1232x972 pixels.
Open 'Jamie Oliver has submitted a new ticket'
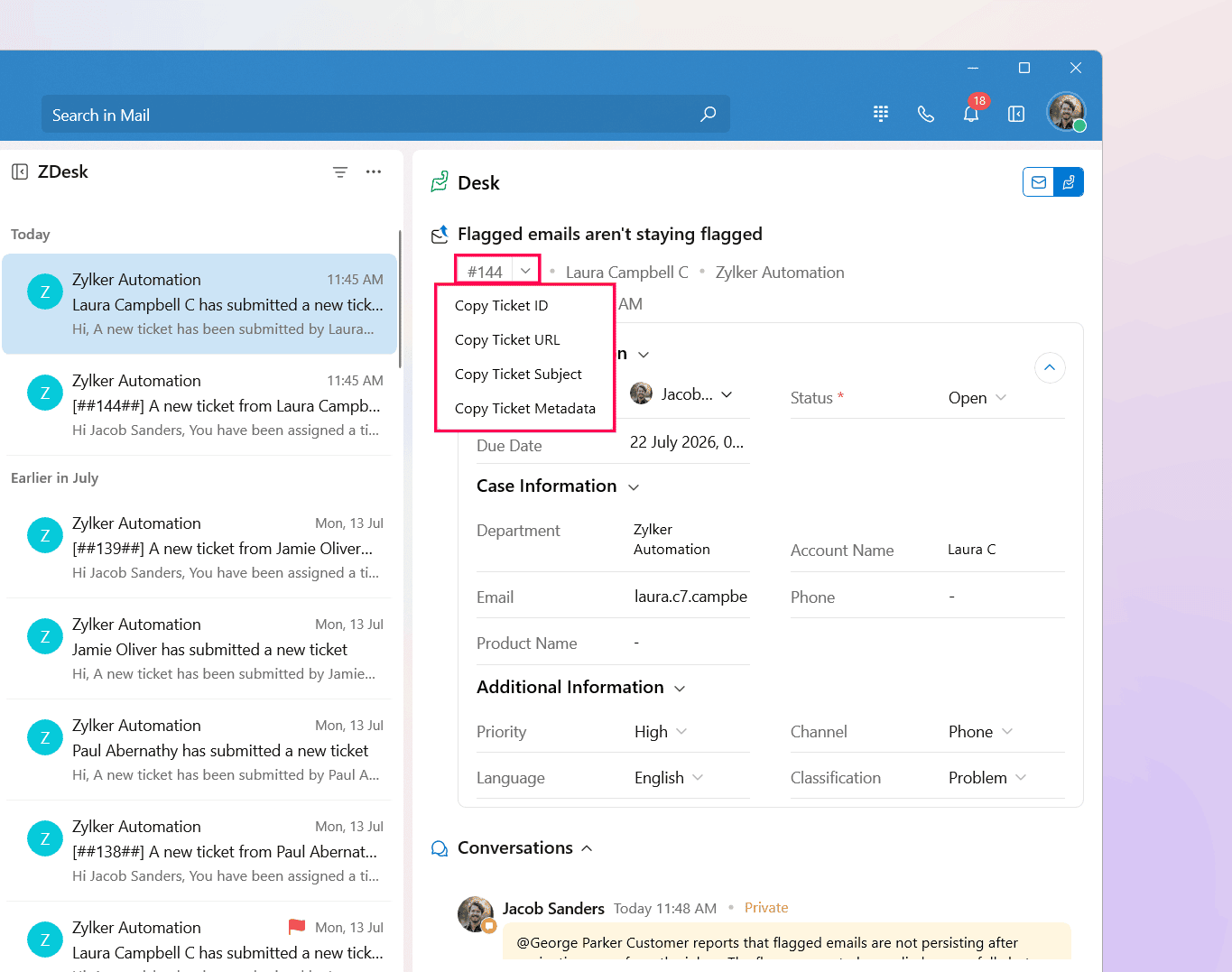(x=199, y=649)
